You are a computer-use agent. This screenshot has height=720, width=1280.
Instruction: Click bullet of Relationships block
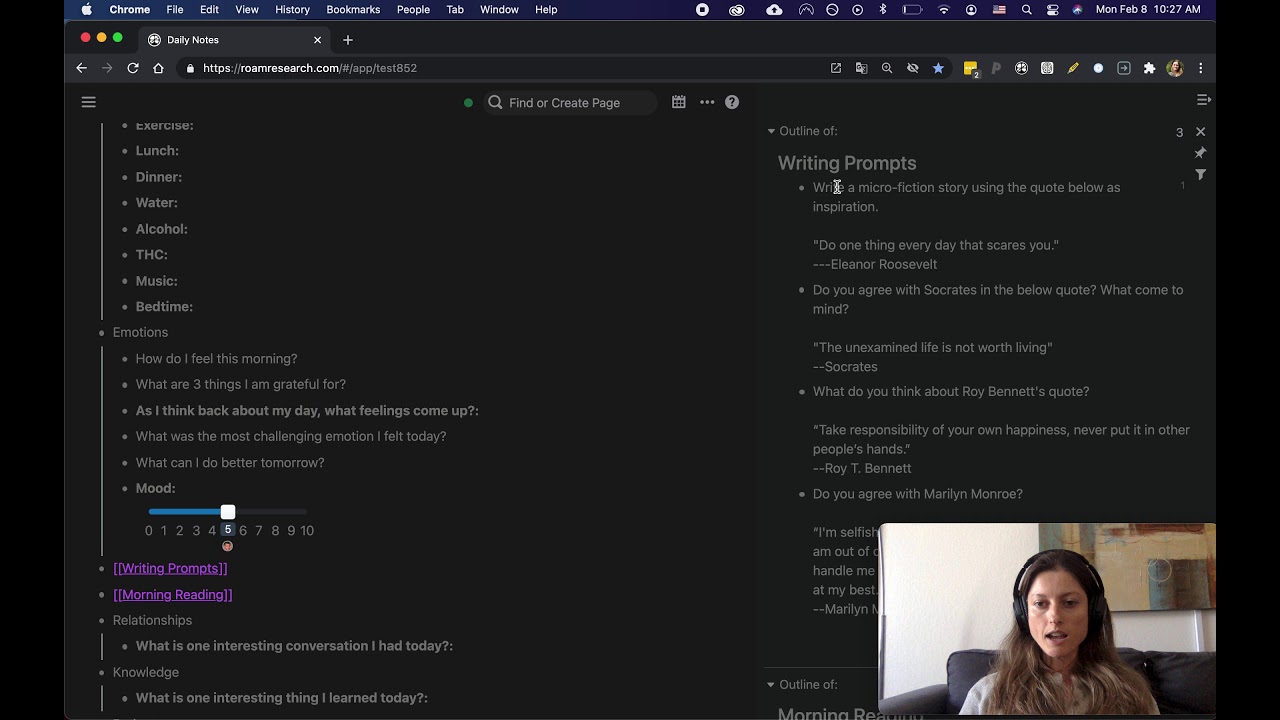point(101,621)
